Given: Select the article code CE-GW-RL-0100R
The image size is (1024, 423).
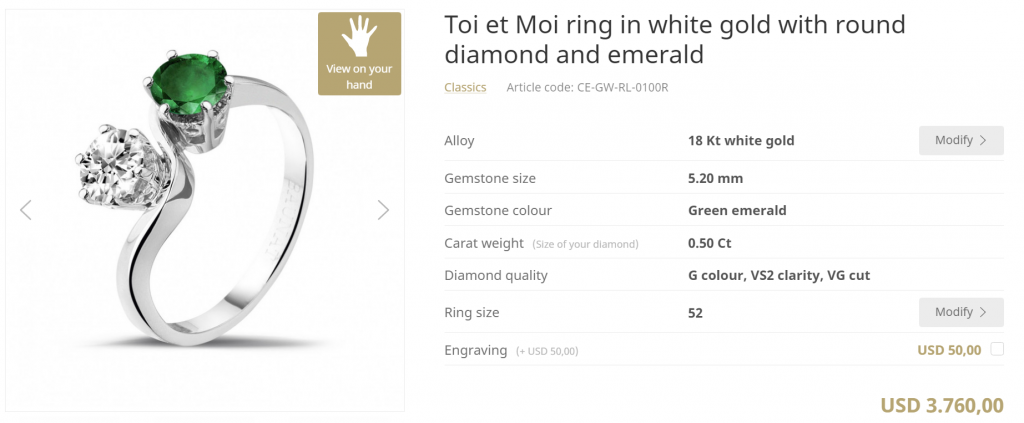Looking at the screenshot, I should (587, 87).
